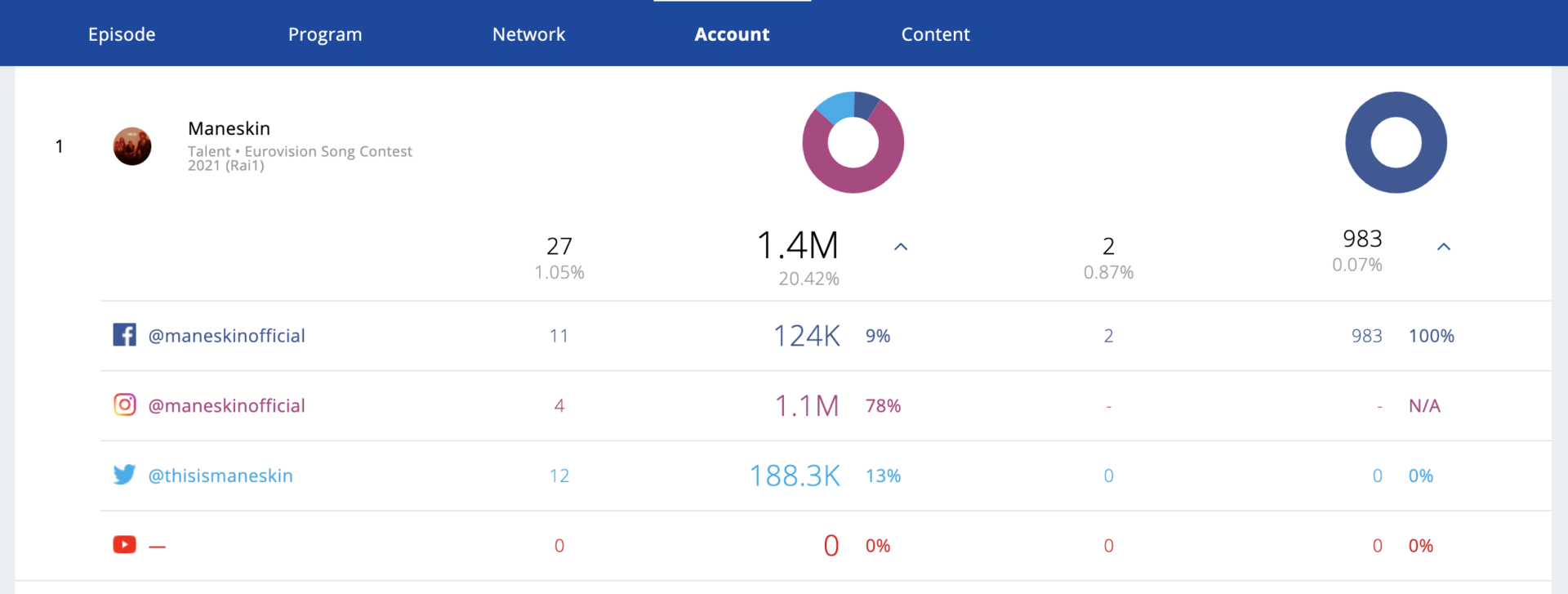Screen dimensions: 1568x594
Task: Click the 78% Instagram share
Action: pos(883,406)
